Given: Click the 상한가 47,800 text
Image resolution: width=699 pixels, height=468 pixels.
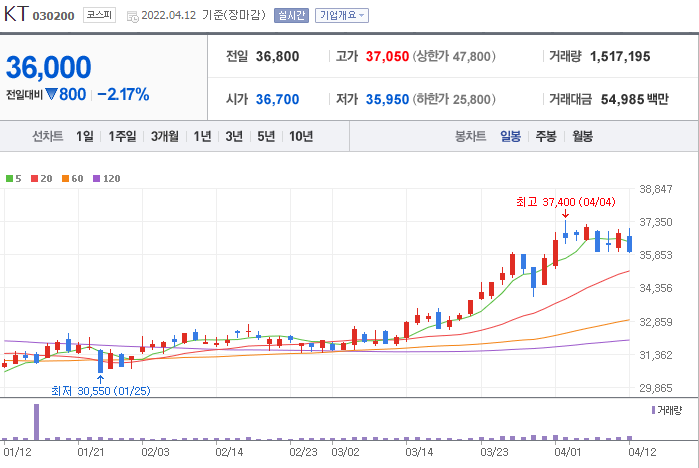Looking at the screenshot, I should [454, 57].
